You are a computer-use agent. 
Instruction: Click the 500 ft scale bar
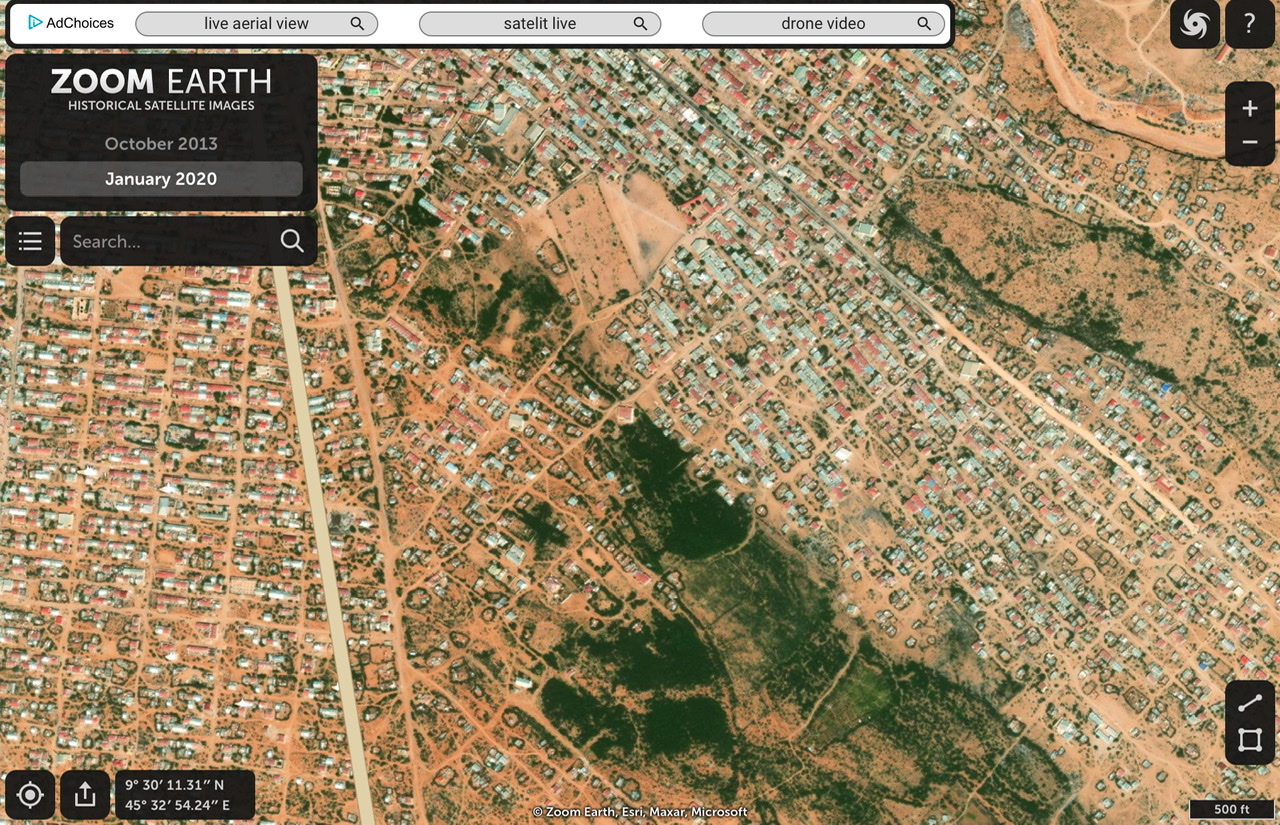coord(1229,808)
